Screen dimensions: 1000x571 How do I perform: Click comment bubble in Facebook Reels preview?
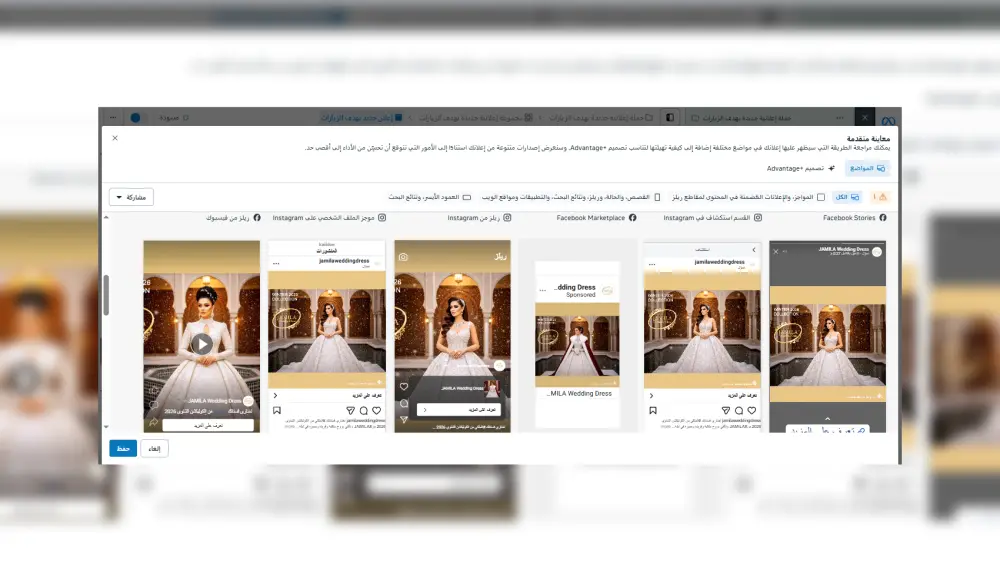click(153, 405)
